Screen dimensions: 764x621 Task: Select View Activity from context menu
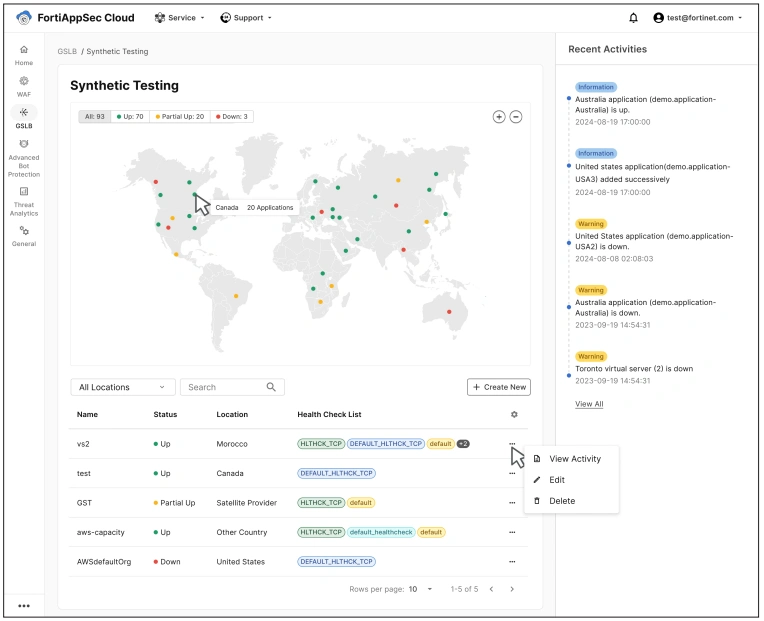point(574,459)
